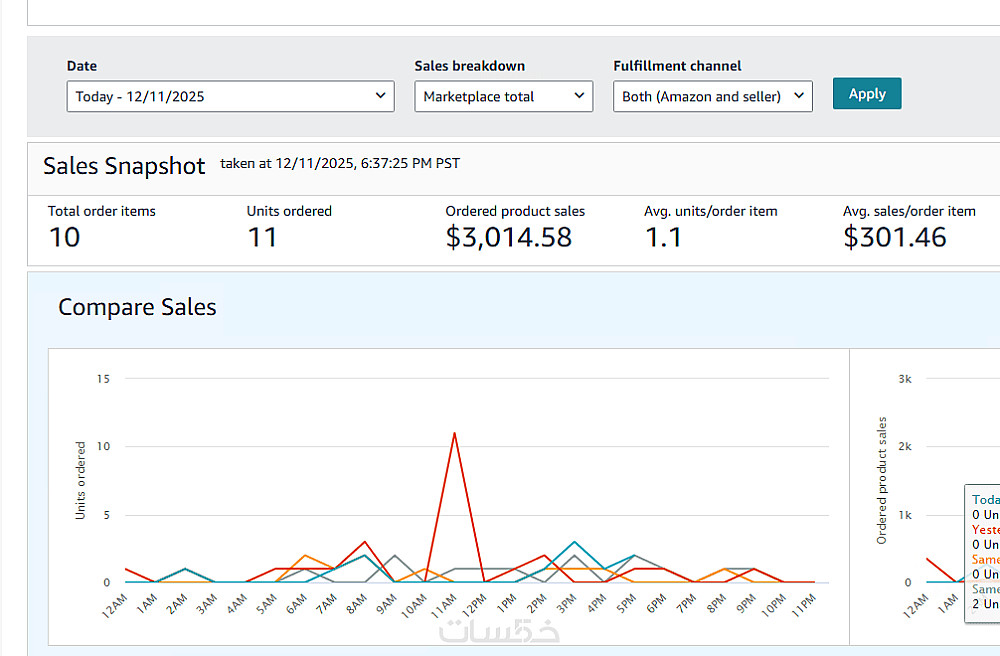Image resolution: width=1000 pixels, height=656 pixels.
Task: Click the Avg. units/order item value 1.1
Action: click(663, 237)
